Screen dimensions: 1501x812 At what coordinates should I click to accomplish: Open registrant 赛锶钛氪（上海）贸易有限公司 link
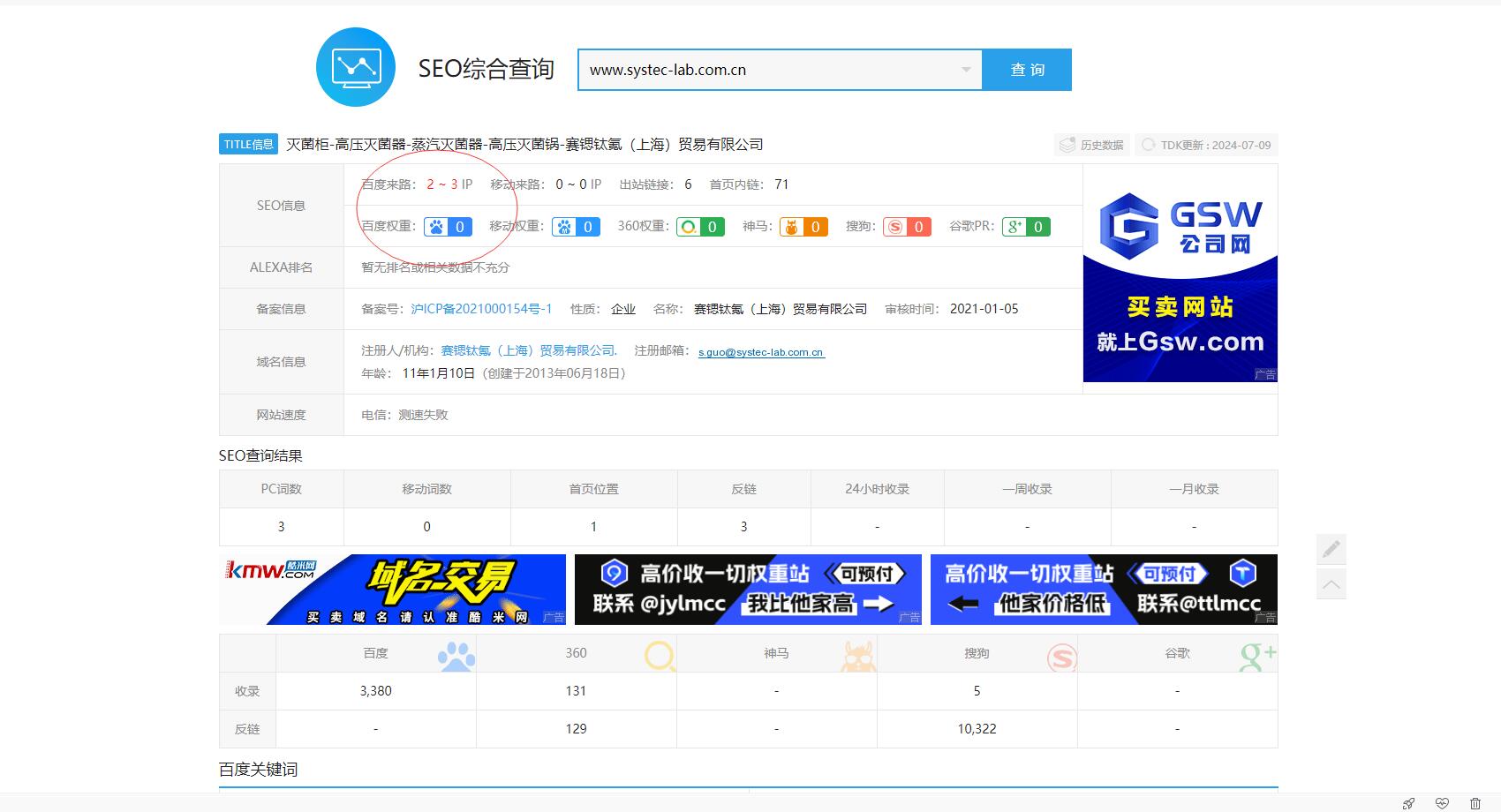[x=529, y=350]
